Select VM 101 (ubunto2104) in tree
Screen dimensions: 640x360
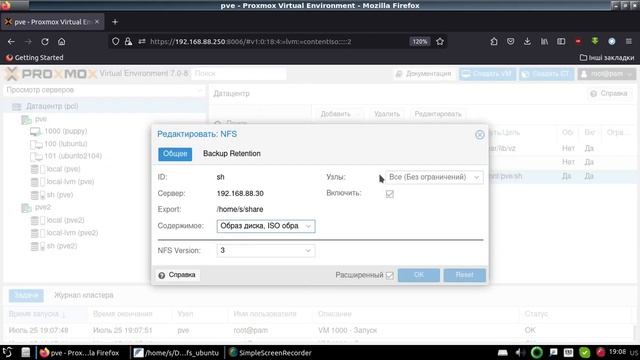(73, 156)
